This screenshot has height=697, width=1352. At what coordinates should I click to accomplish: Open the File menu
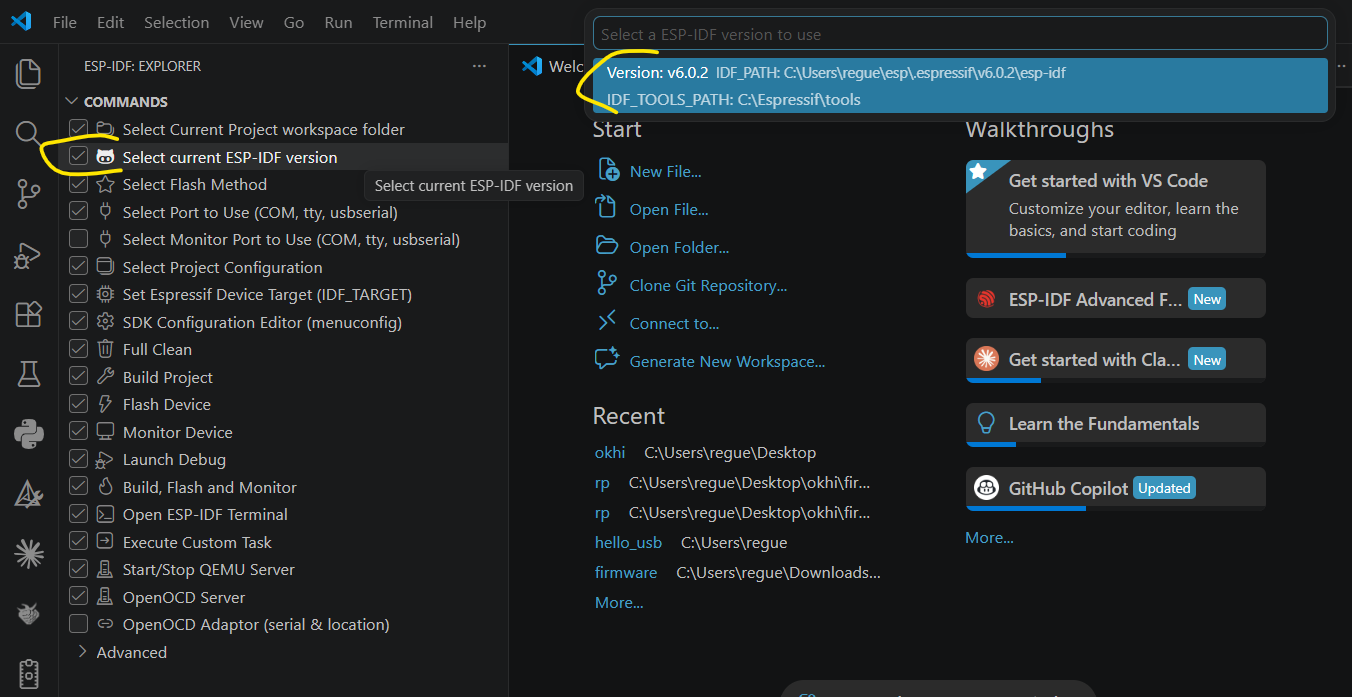64,22
